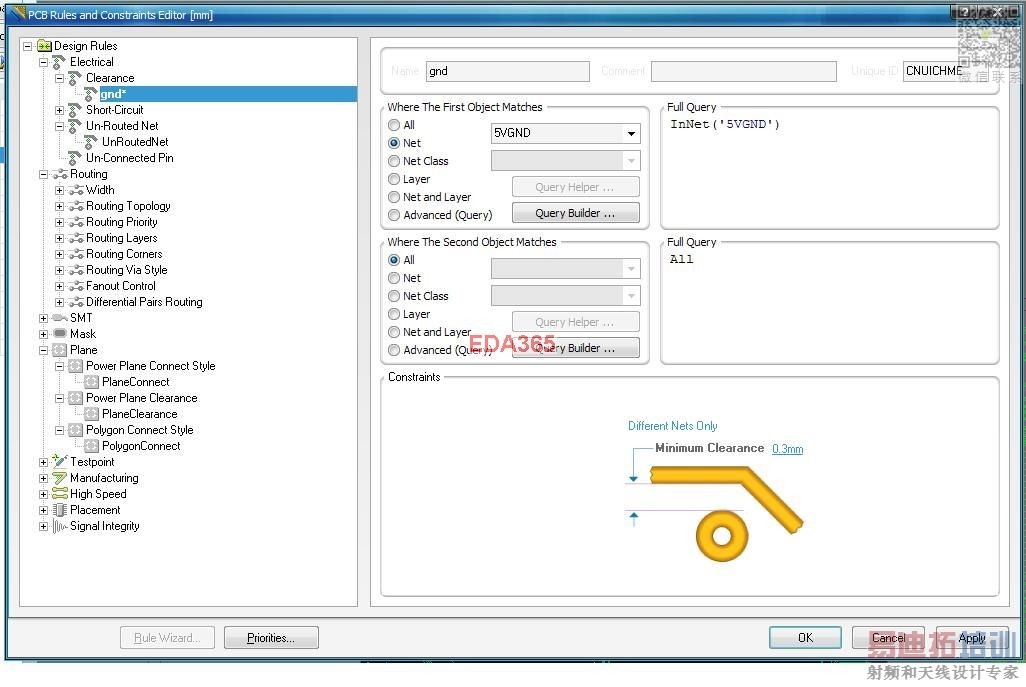The width and height of the screenshot is (1026, 687).
Task: Select the PlaneConnect rule item
Action: coord(135,382)
